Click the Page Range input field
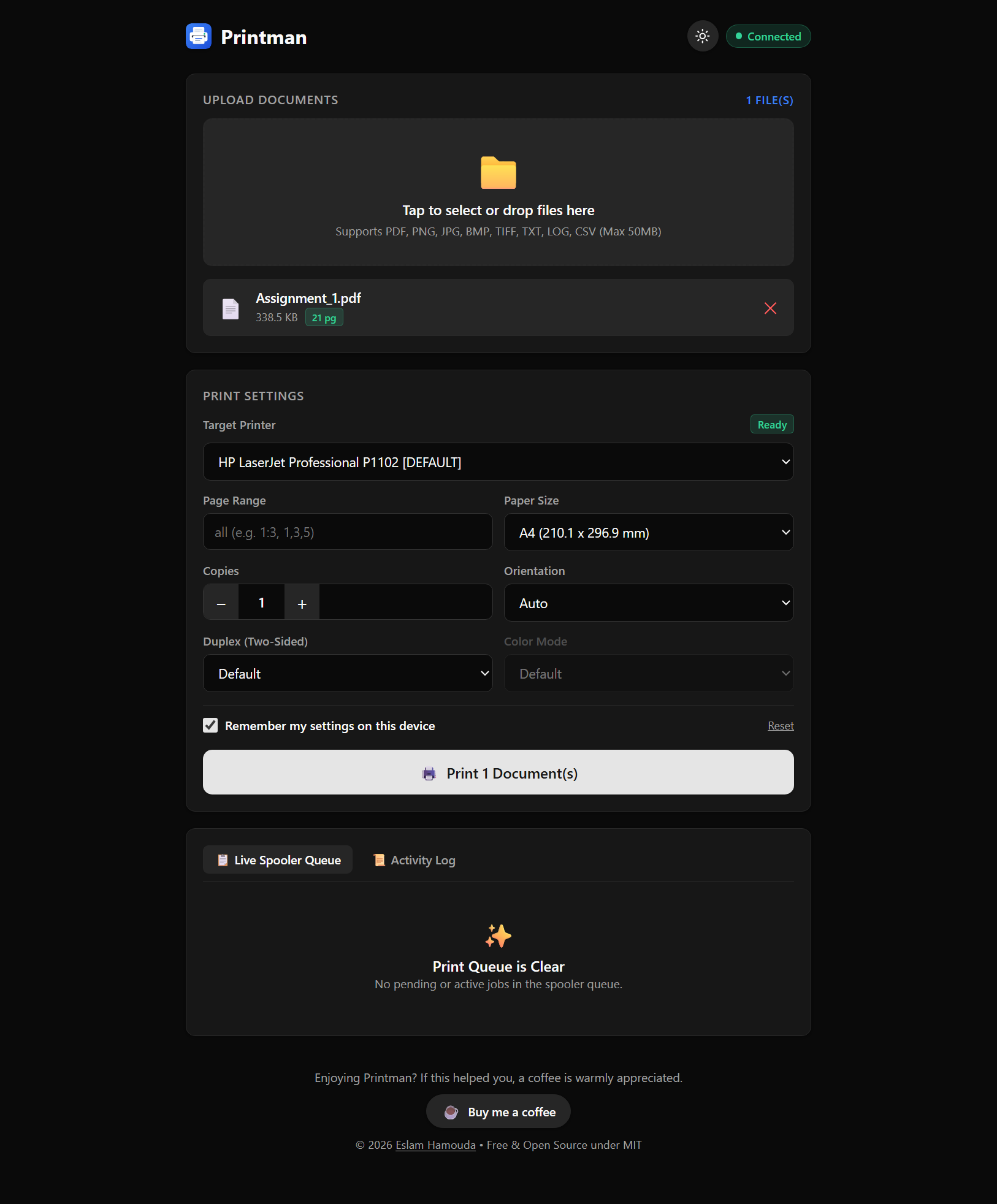The height and width of the screenshot is (1204, 997). click(x=348, y=532)
